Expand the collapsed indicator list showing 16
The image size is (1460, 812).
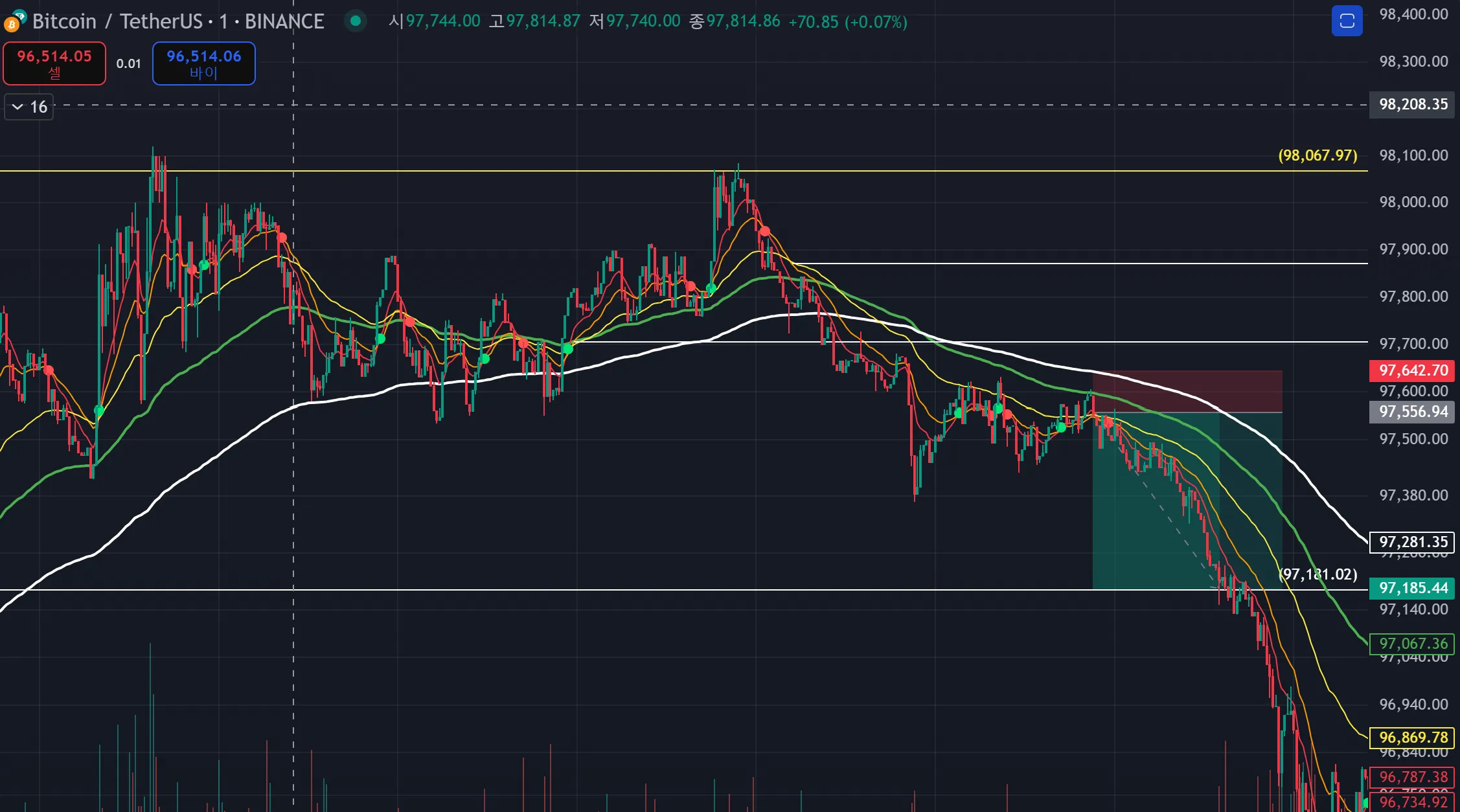coord(29,107)
